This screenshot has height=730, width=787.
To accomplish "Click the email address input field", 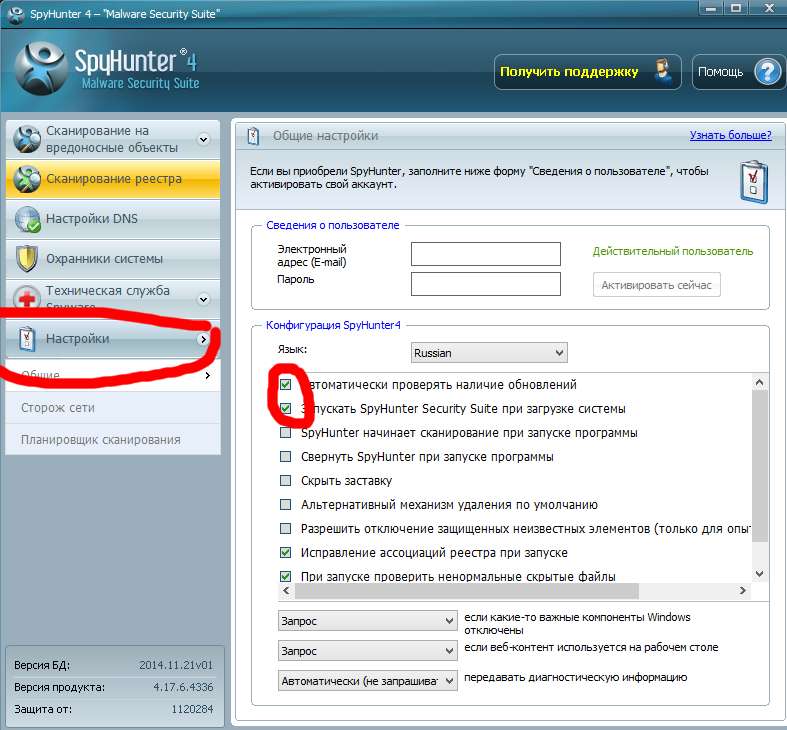I will coord(485,254).
